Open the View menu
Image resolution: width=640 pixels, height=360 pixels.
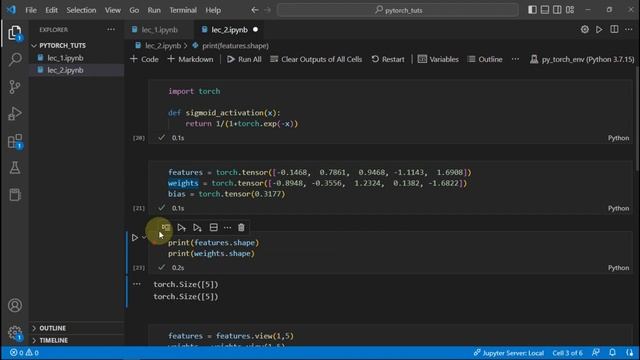113,10
